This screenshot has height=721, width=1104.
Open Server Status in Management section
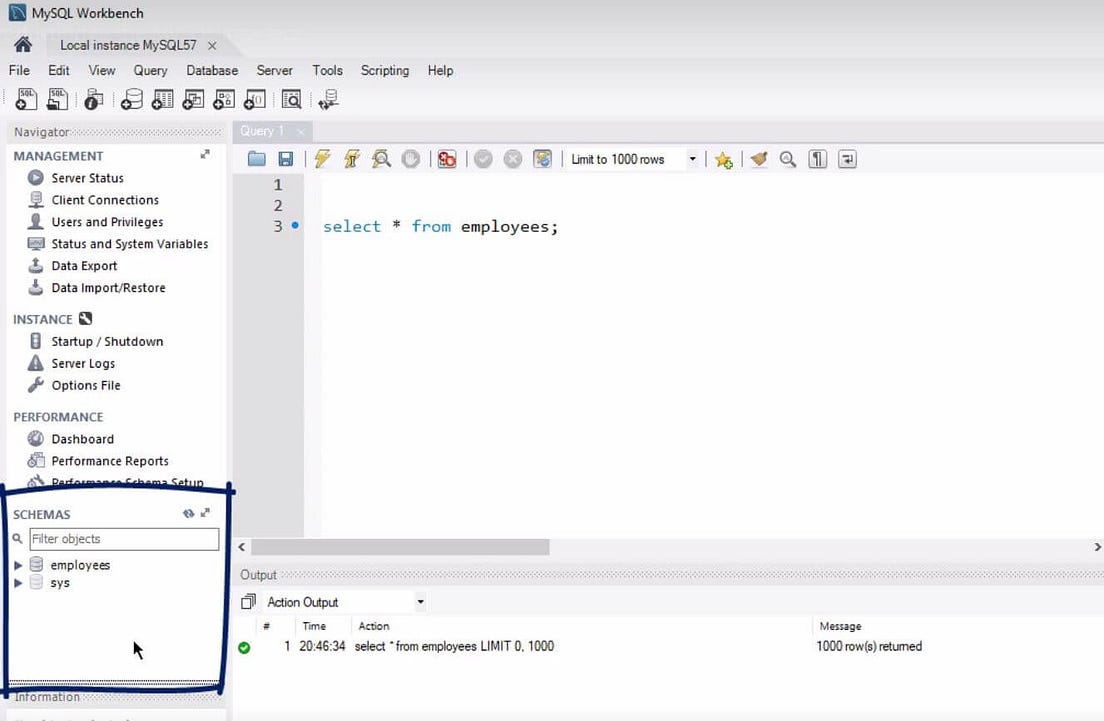click(86, 177)
